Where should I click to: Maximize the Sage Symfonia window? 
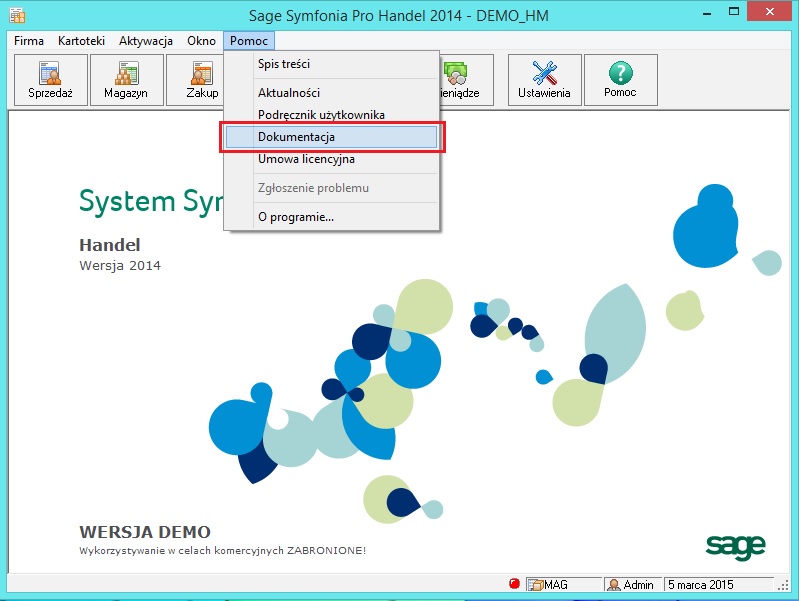coord(734,12)
